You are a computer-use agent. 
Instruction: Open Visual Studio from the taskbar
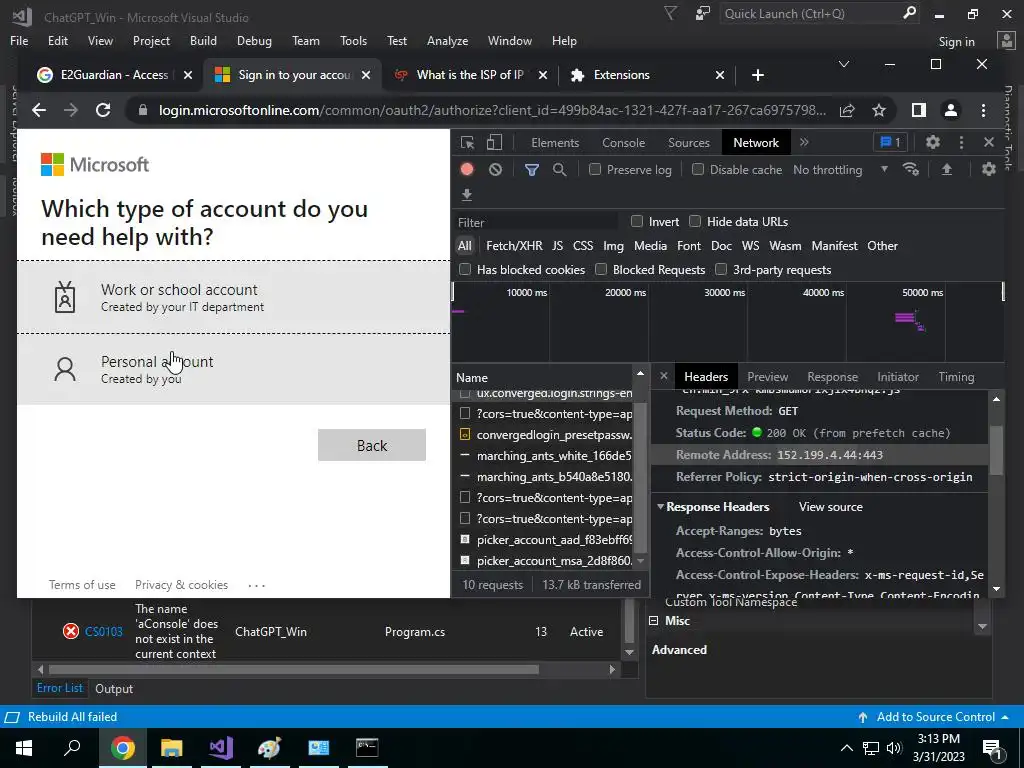pyautogui.click(x=221, y=748)
